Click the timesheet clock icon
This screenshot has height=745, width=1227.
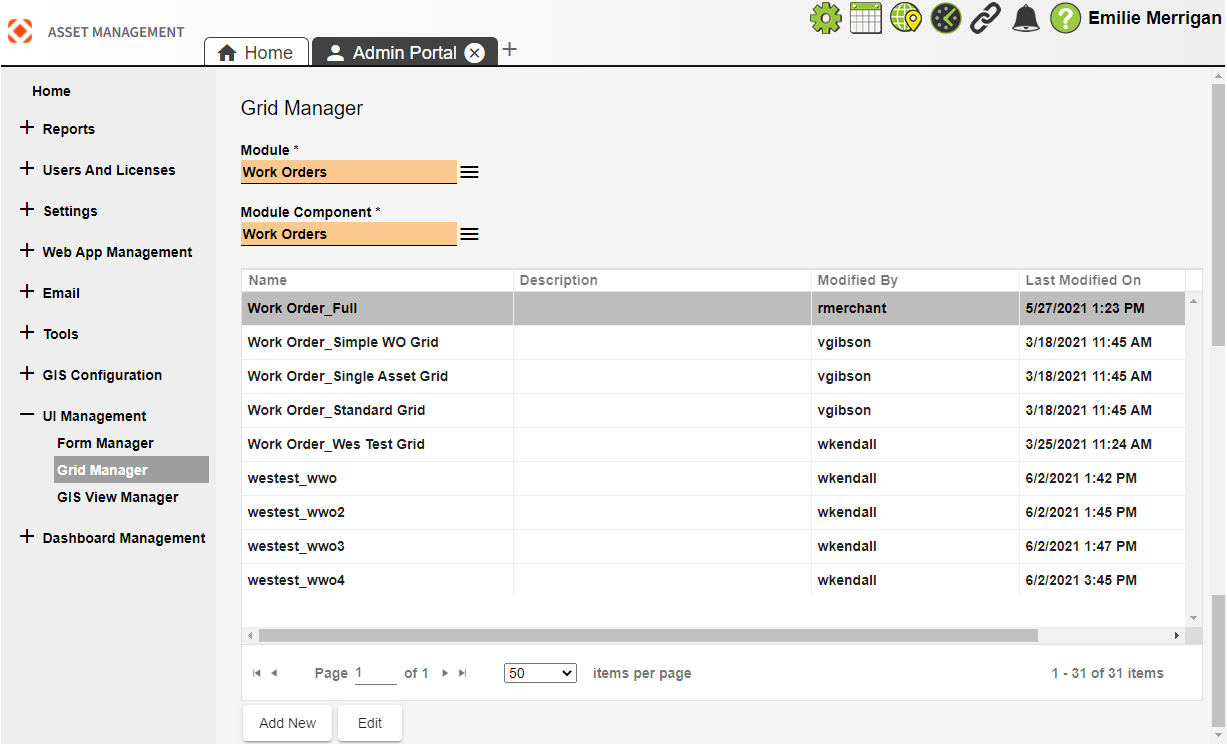point(945,17)
